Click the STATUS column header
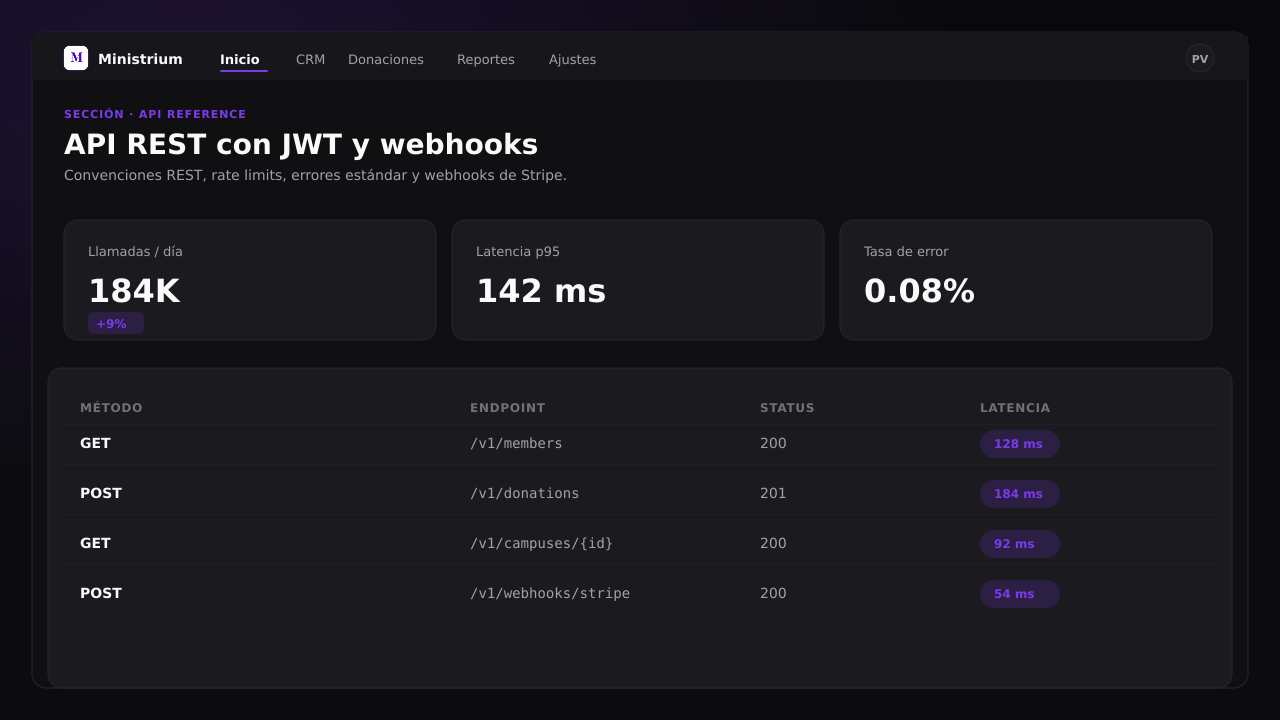1280x720 pixels. point(787,408)
